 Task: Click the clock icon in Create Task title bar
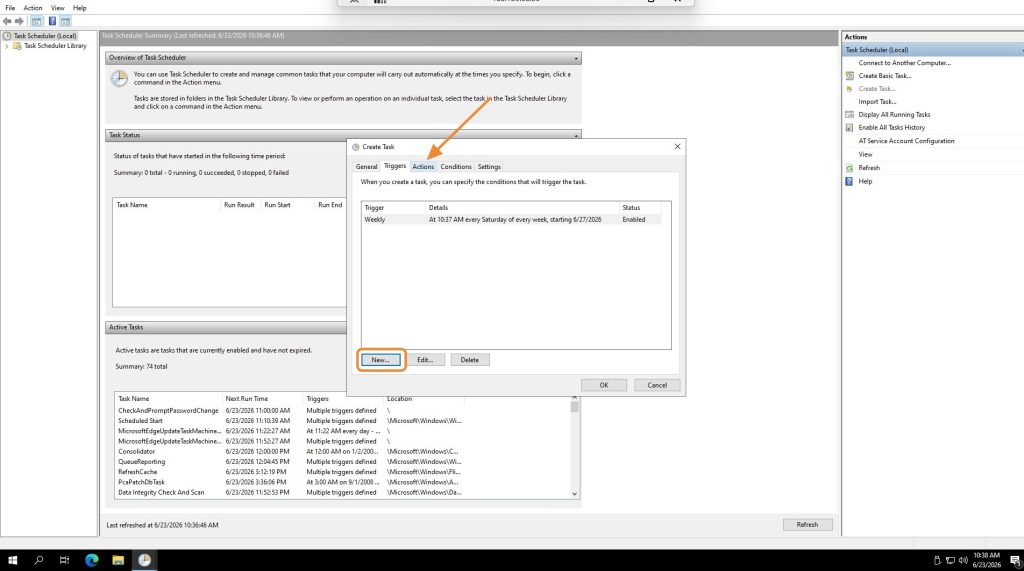(x=356, y=147)
